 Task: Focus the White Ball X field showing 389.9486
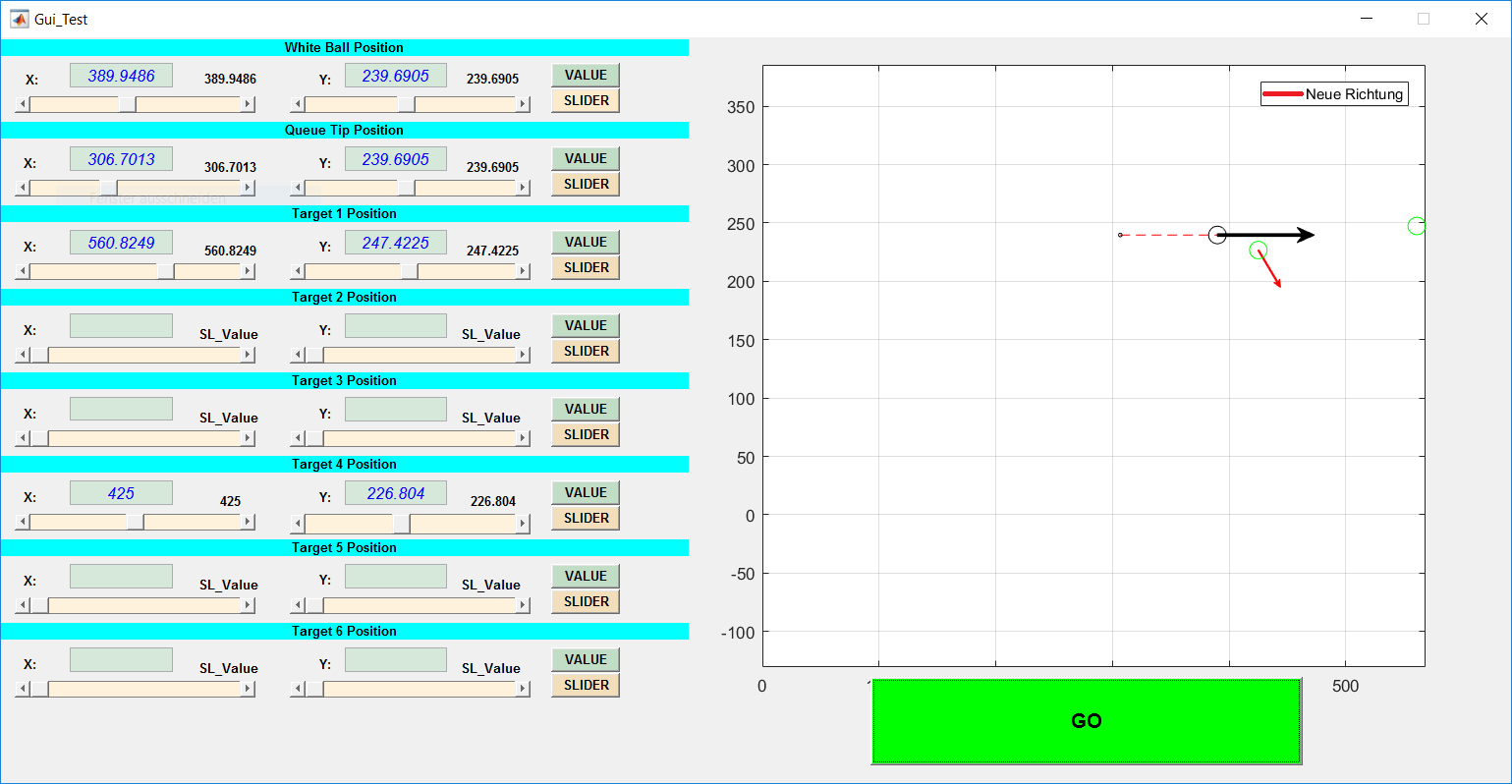click(x=121, y=76)
